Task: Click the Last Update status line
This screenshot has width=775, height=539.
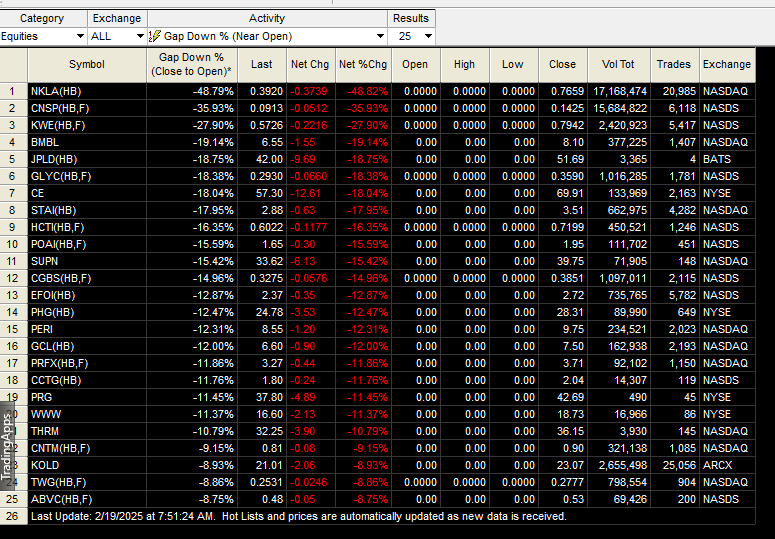Action: click(x=299, y=516)
